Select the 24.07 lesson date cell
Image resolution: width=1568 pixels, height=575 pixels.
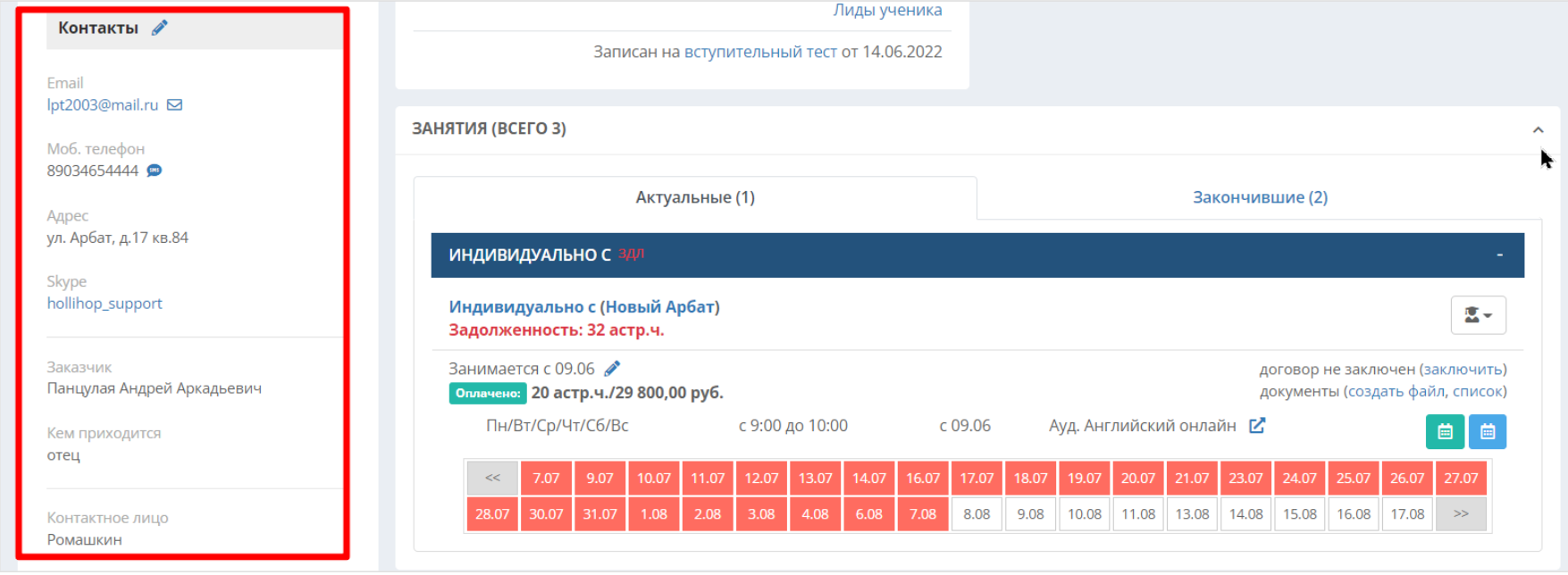[1299, 478]
